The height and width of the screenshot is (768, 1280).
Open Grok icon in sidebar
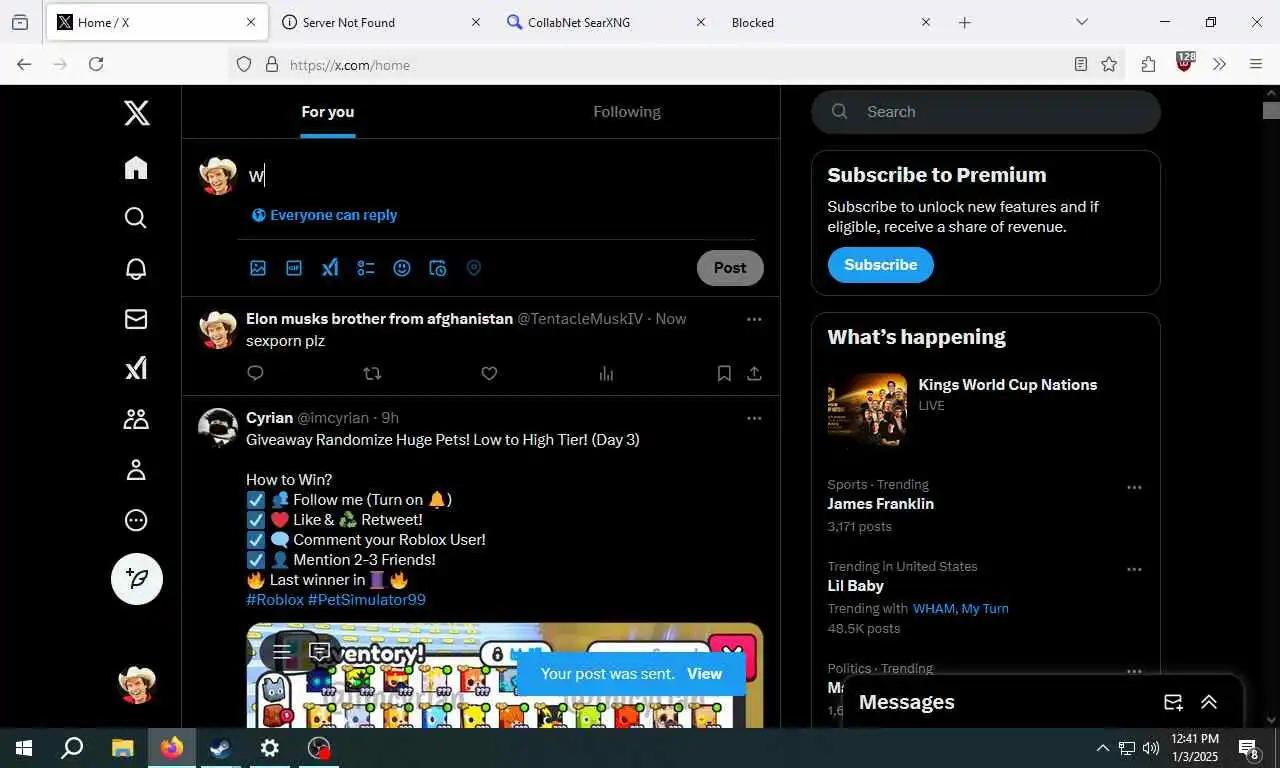136,369
